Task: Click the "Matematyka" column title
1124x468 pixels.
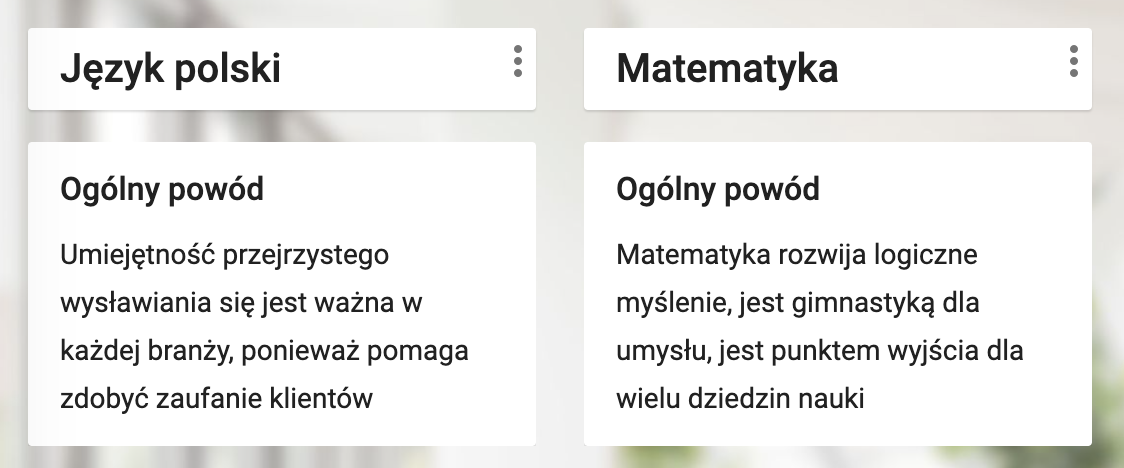Action: [727, 69]
